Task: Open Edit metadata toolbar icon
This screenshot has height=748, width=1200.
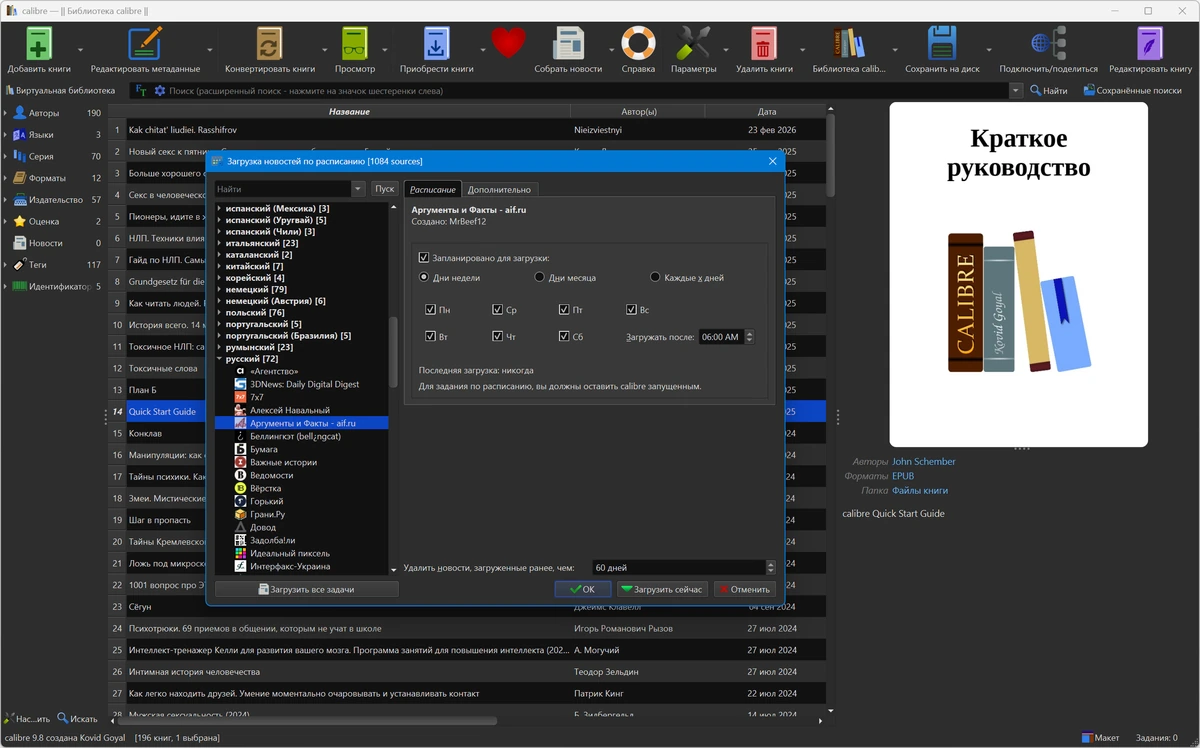Action: pos(145,44)
